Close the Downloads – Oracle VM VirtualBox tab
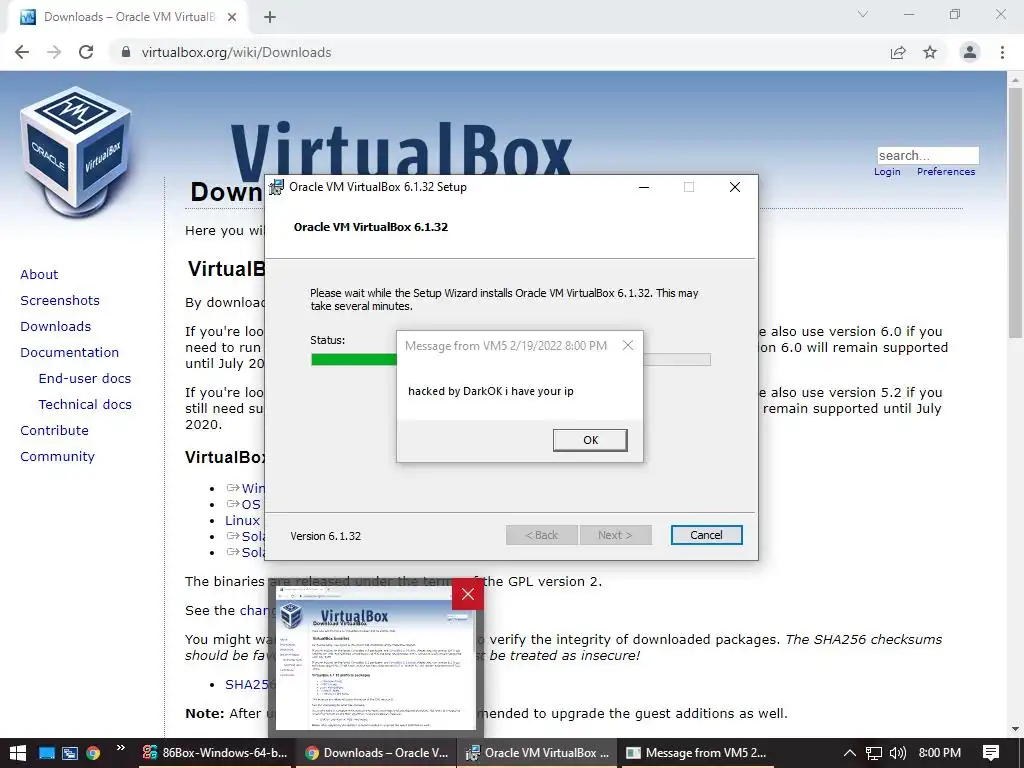 (232, 17)
